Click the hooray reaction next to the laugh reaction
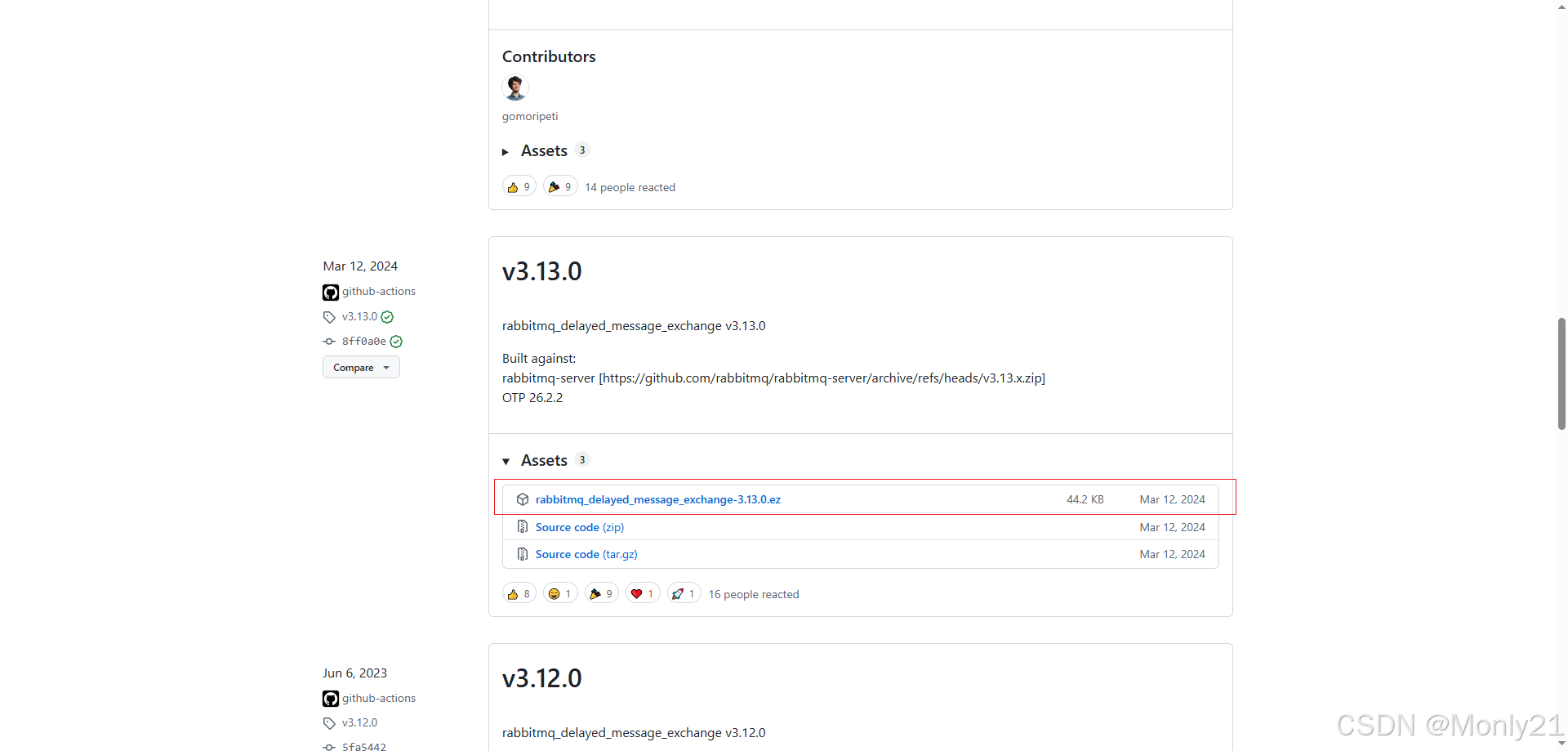Screen dimensions: 1568x751 (x=602, y=594)
